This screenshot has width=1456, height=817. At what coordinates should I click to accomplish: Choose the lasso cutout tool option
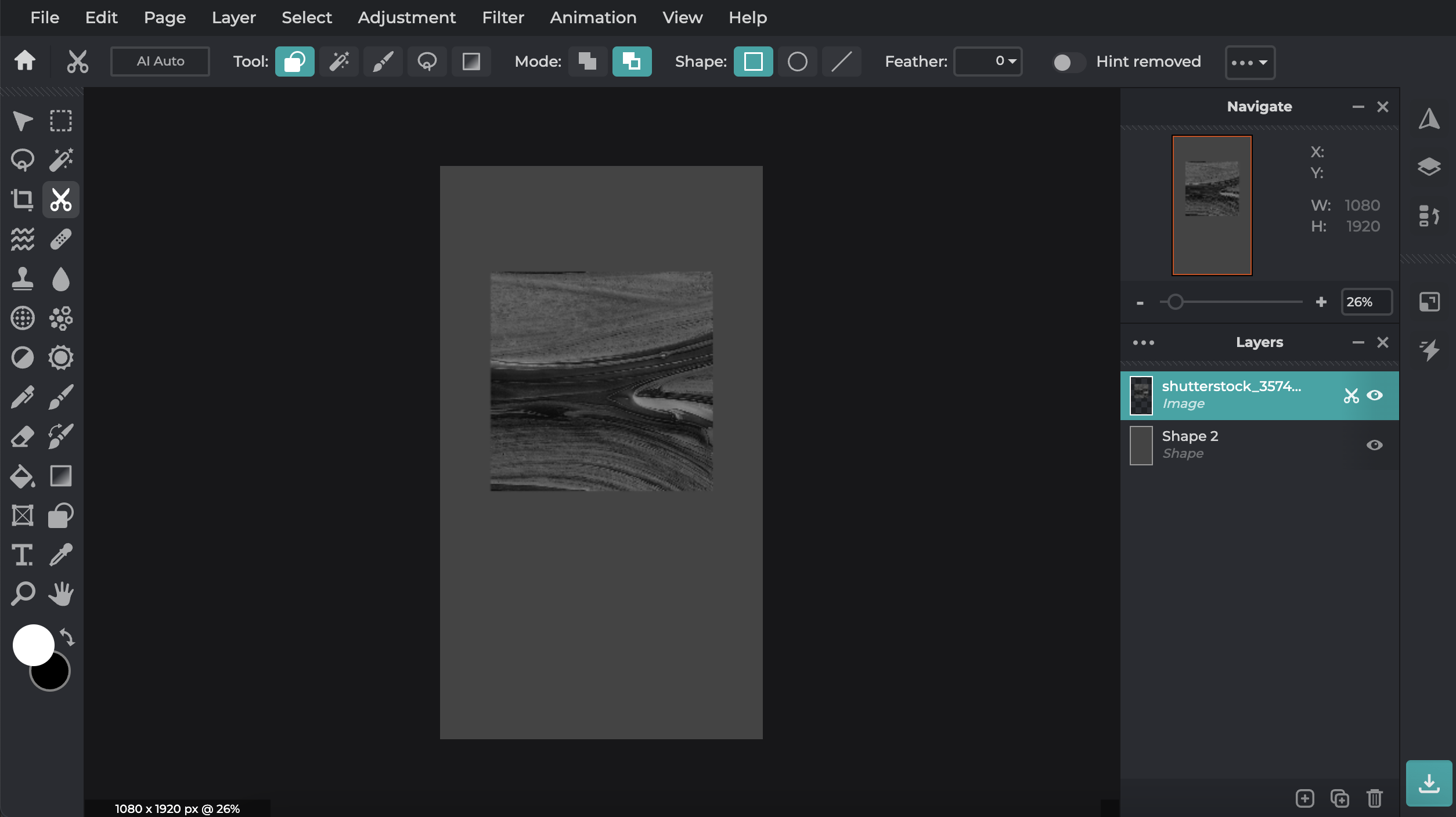click(x=427, y=62)
